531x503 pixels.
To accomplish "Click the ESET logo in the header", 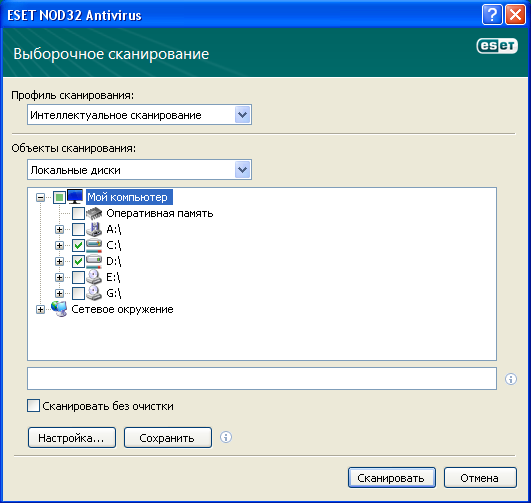I will pos(497,46).
